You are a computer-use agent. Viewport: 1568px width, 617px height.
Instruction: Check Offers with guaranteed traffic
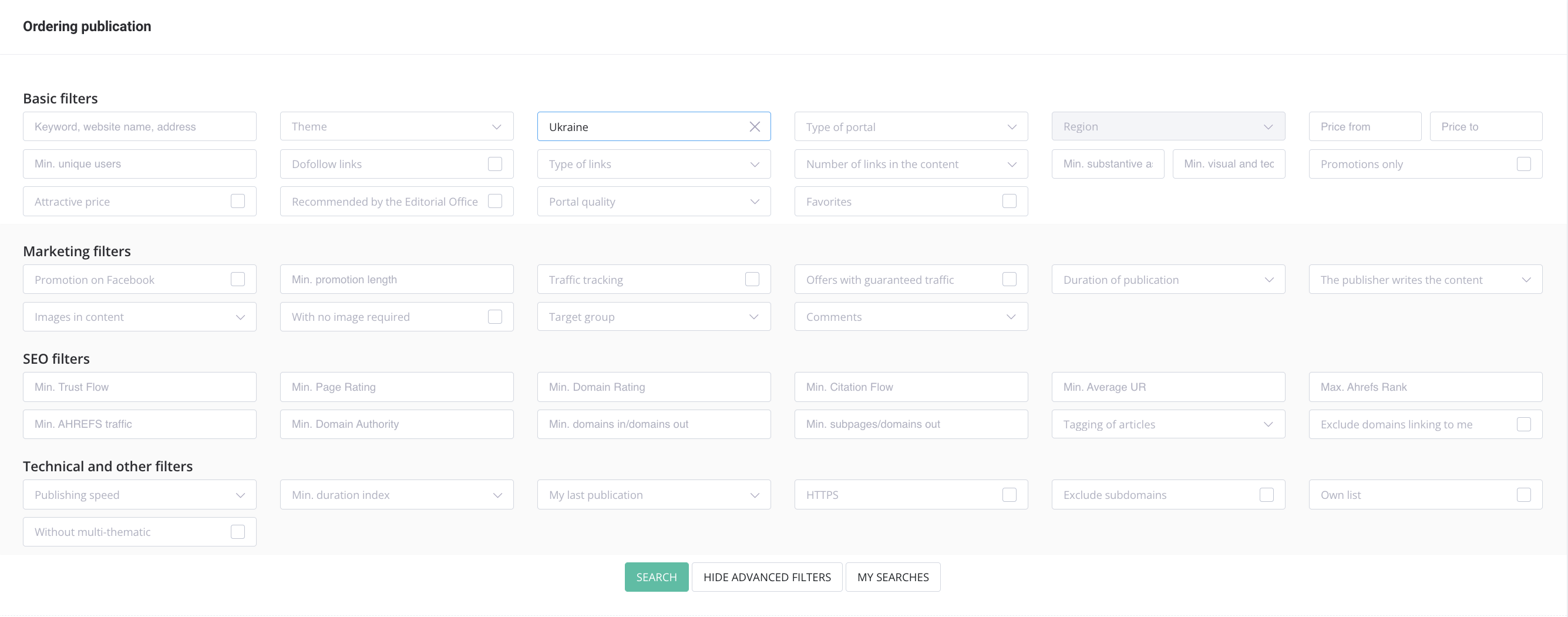click(1010, 279)
